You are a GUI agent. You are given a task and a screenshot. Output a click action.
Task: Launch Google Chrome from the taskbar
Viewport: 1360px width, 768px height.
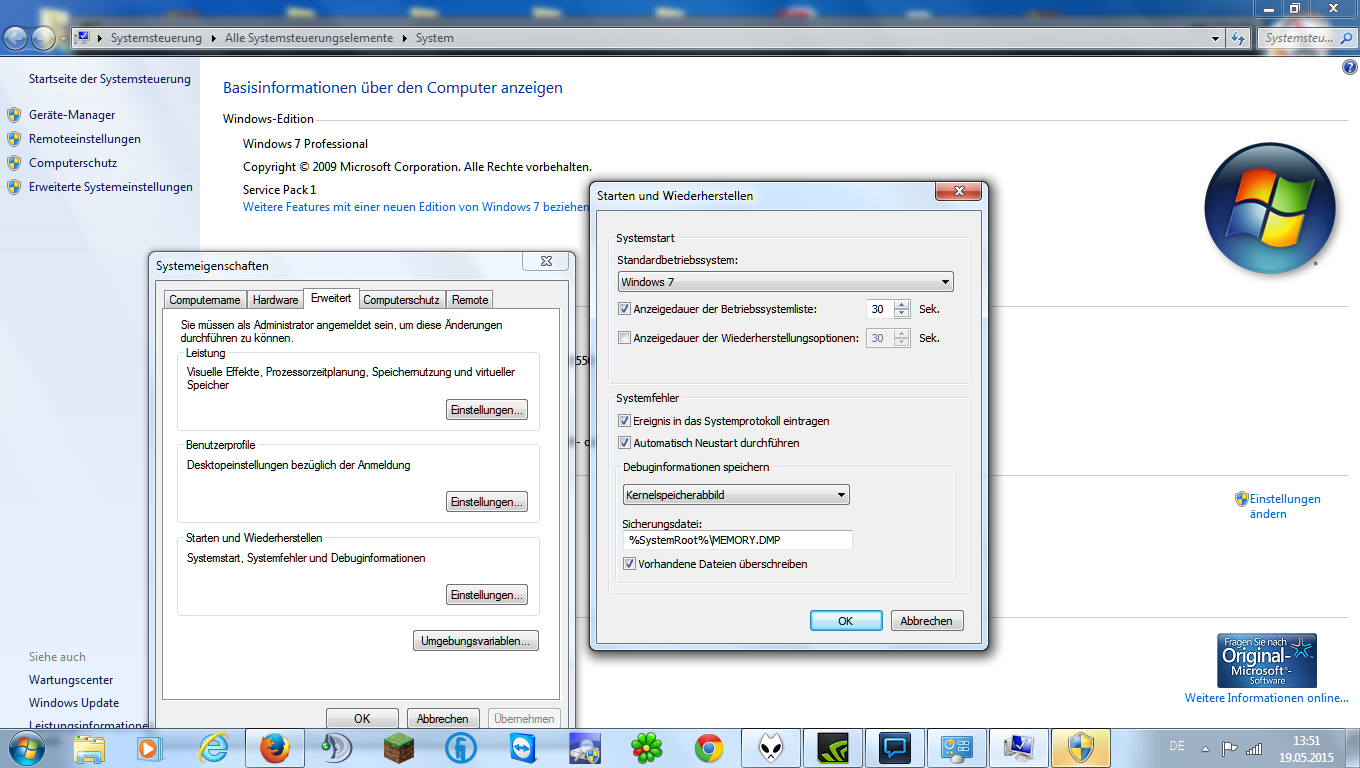click(709, 748)
